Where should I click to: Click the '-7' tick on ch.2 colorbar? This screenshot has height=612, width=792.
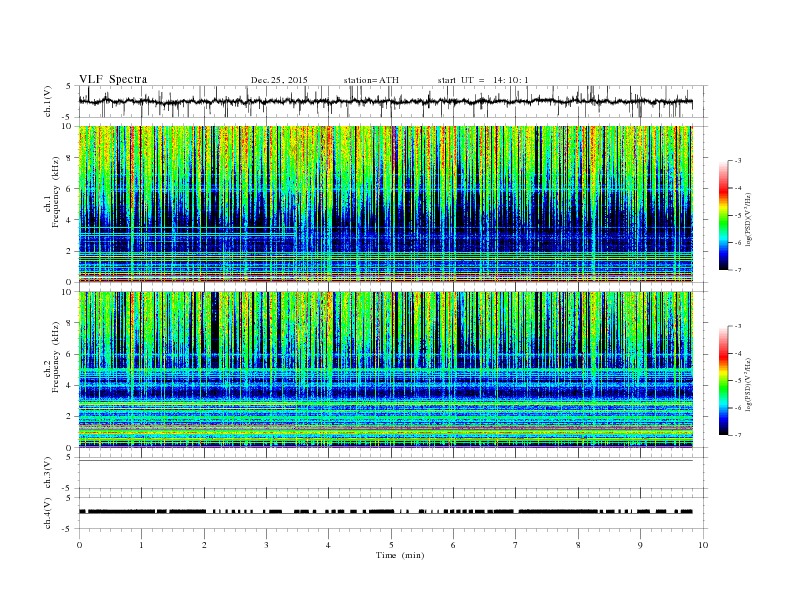tap(738, 435)
